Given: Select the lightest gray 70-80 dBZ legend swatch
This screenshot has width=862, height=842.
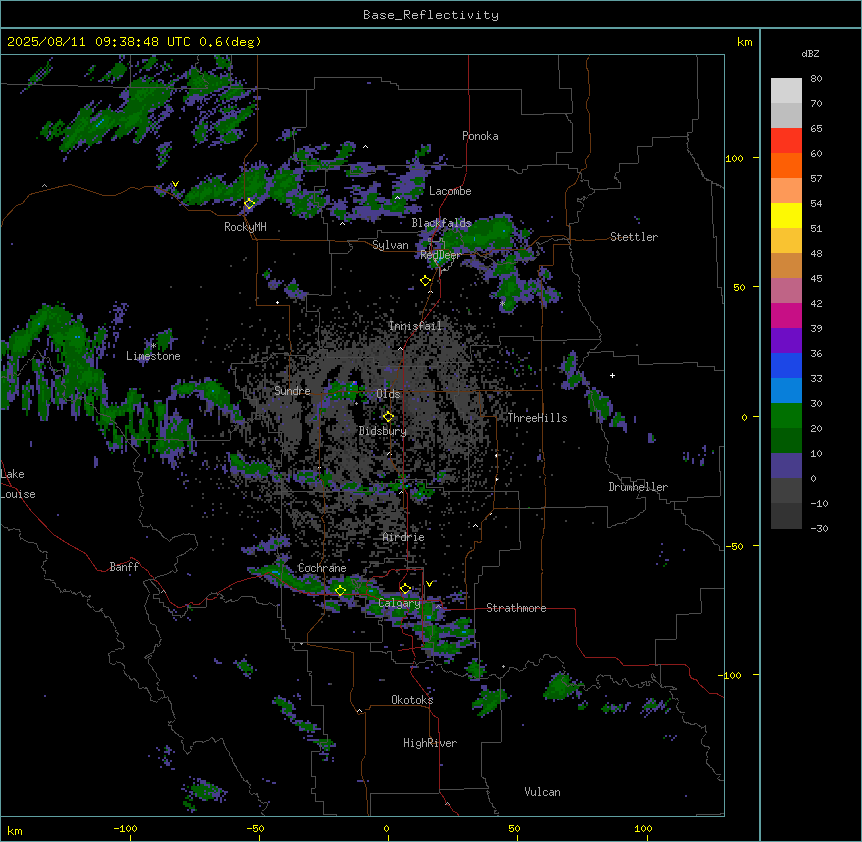Looking at the screenshot, I should [786, 91].
